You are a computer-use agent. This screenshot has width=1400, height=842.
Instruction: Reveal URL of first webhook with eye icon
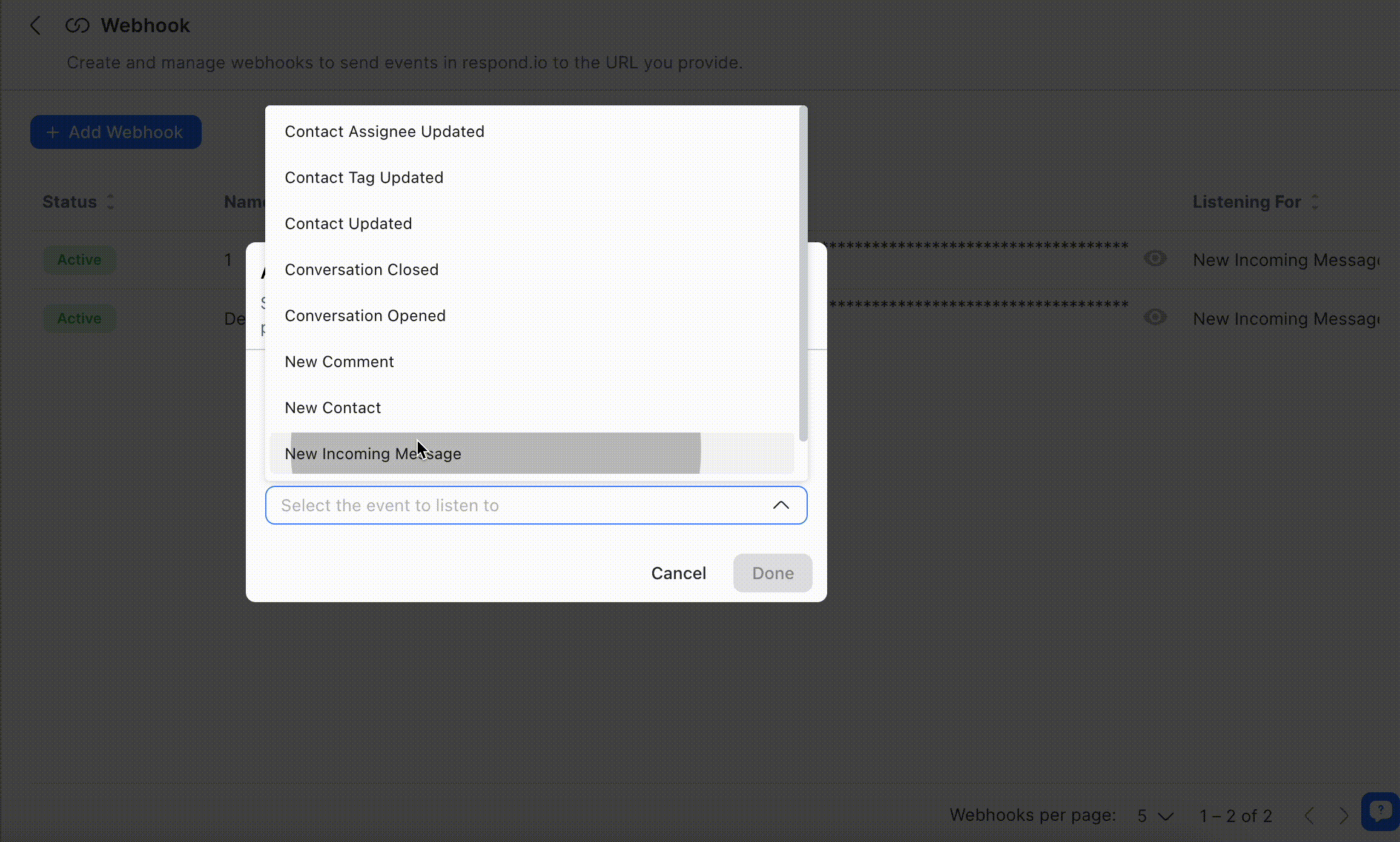[1155, 259]
